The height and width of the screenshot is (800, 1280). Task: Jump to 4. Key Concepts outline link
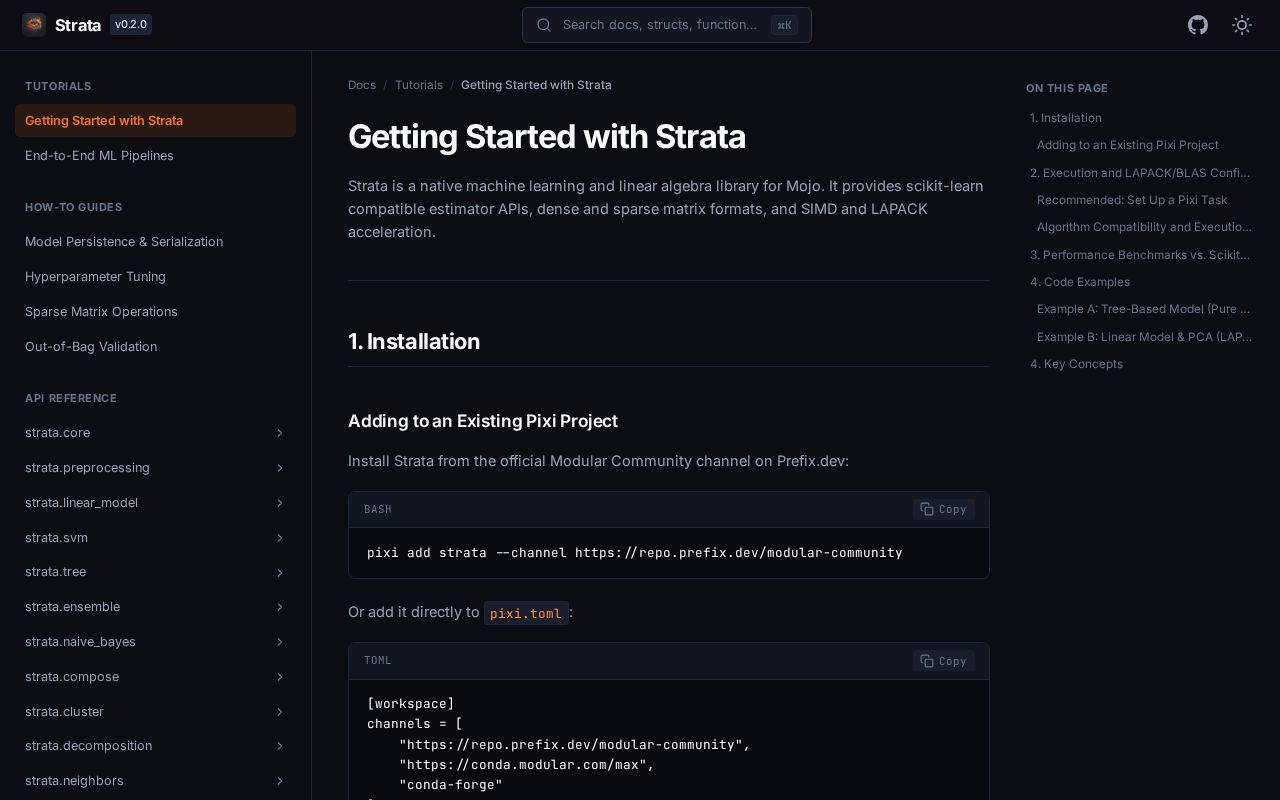tap(1076, 364)
